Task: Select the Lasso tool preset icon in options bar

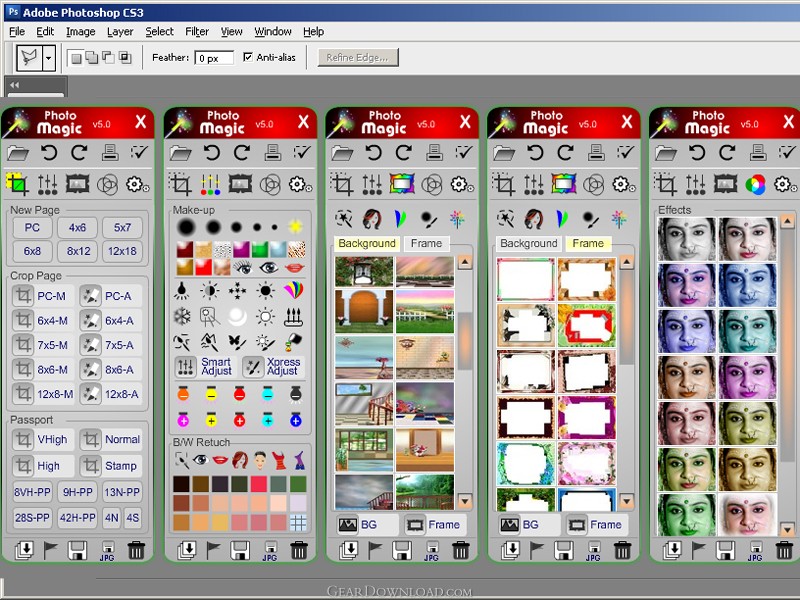Action: pyautogui.click(x=29, y=58)
